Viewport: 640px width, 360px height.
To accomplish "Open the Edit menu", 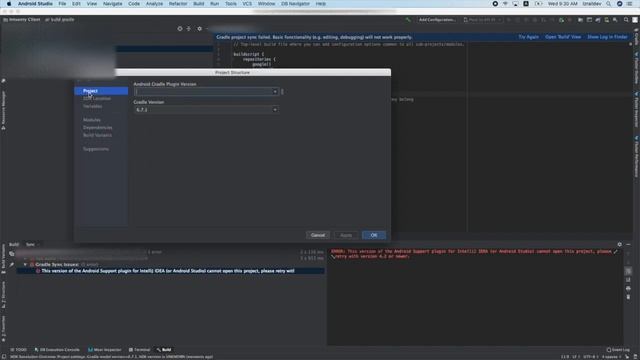I will tap(76, 4).
